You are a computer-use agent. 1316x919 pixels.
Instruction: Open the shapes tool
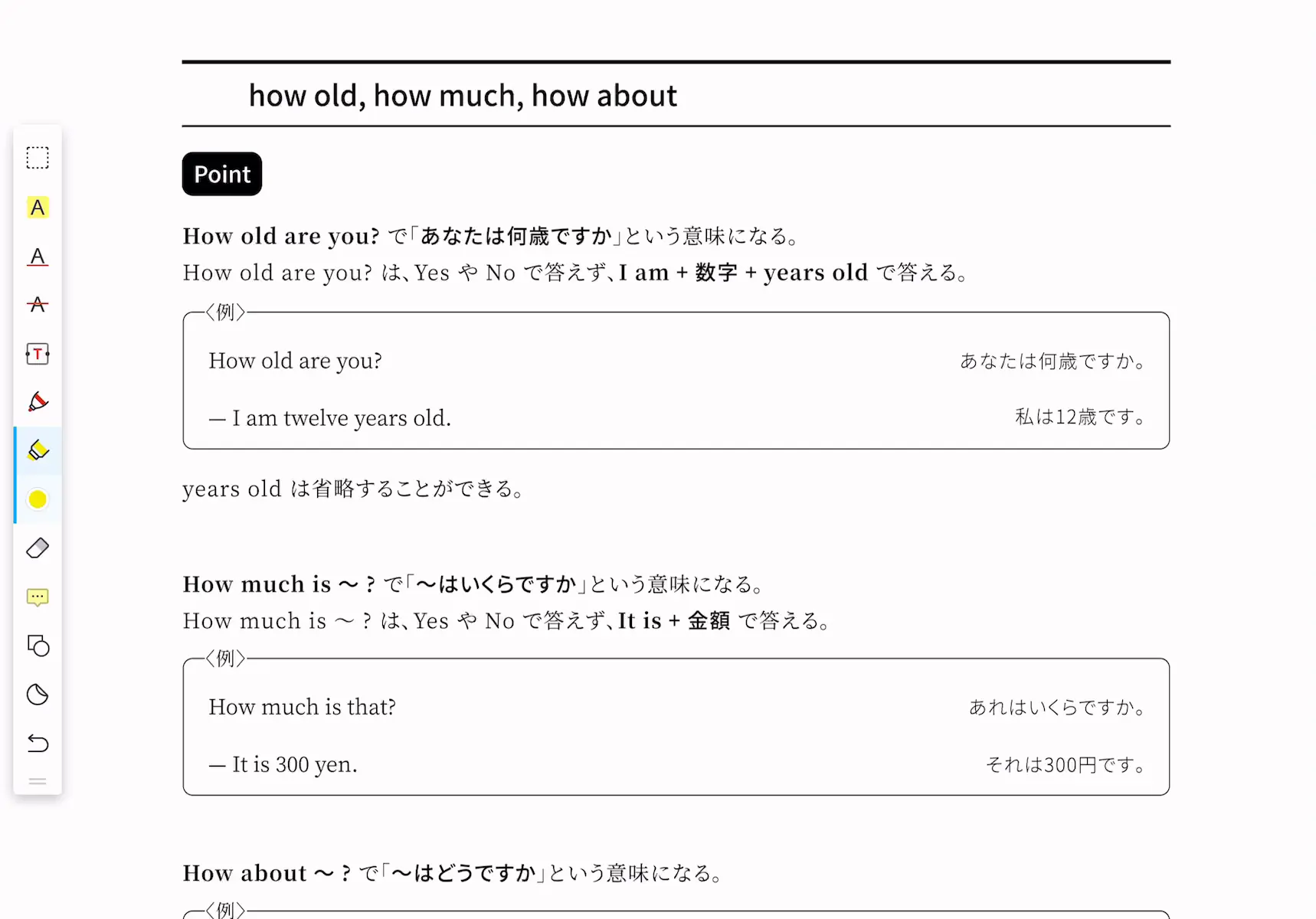coord(38,646)
